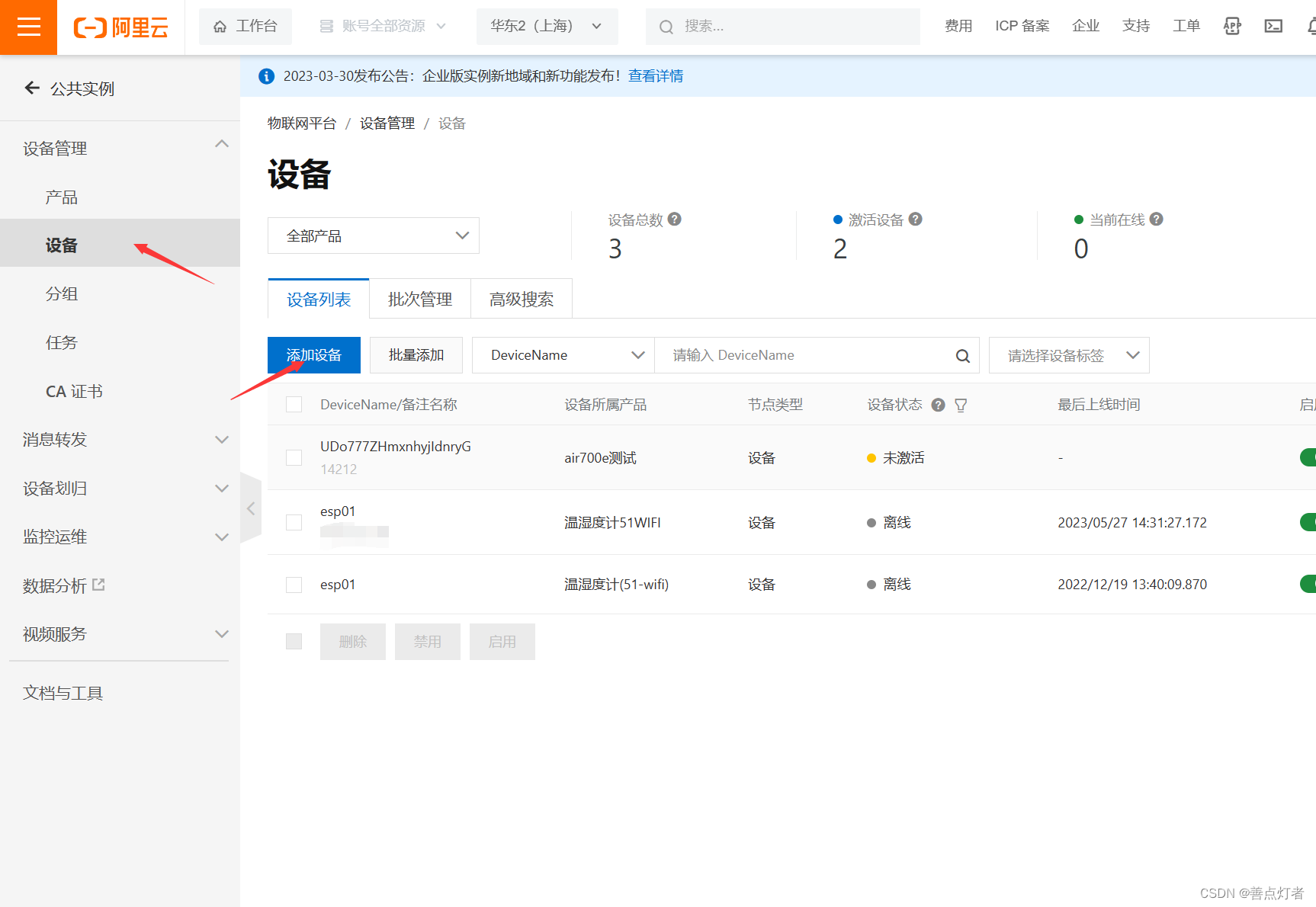Image resolution: width=1316 pixels, height=907 pixels.
Task: Click the Alibaba Cloud logo
Action: point(120,27)
